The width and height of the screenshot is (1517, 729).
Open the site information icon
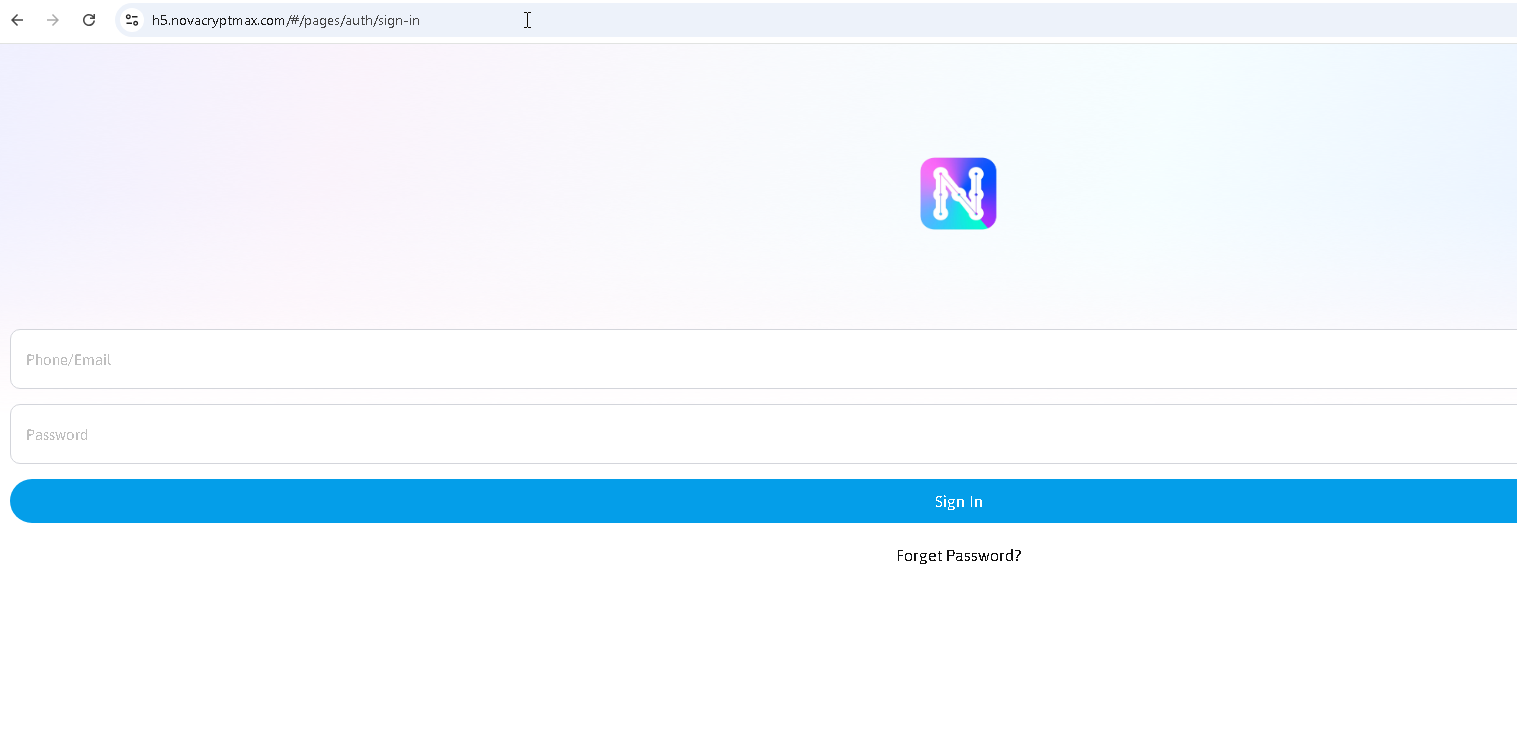[x=131, y=20]
